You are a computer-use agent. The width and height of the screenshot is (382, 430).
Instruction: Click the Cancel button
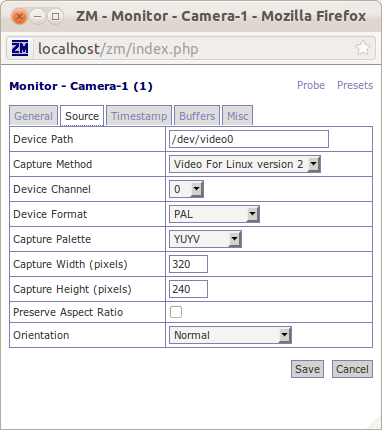coord(352,369)
